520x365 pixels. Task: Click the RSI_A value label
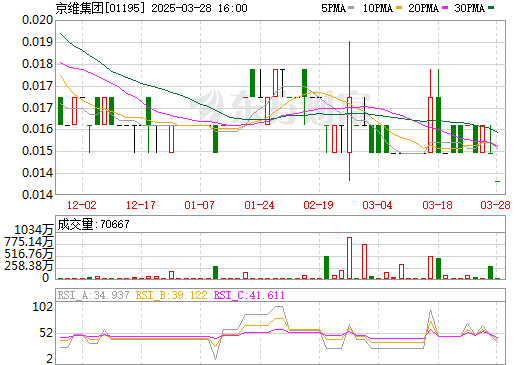tap(93, 295)
